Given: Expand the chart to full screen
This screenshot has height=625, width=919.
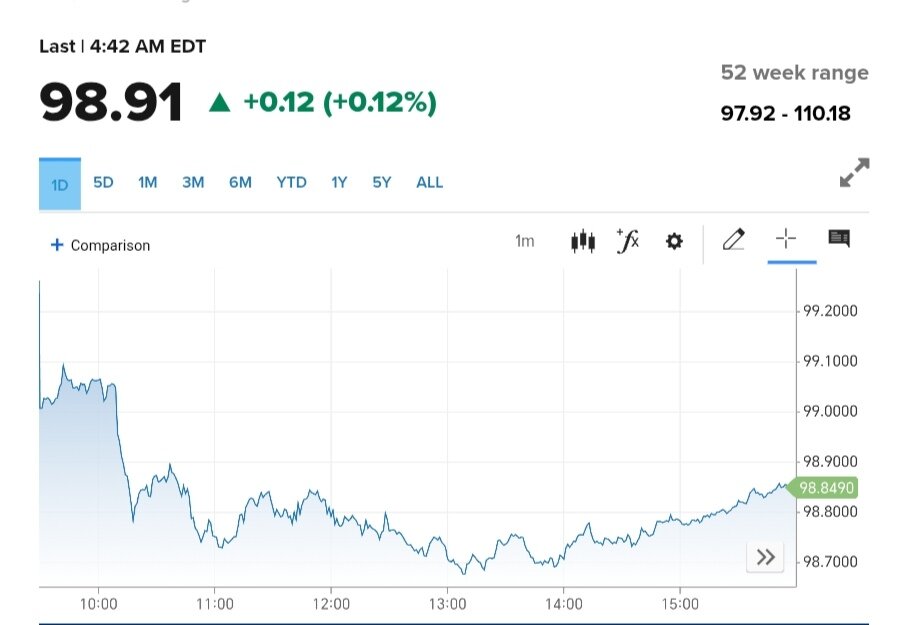Looking at the screenshot, I should coord(854,172).
